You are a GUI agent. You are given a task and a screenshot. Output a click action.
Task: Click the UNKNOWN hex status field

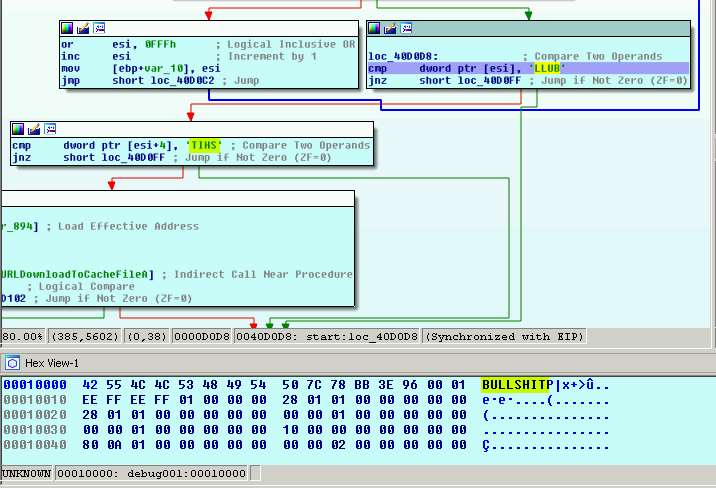[x=26, y=473]
